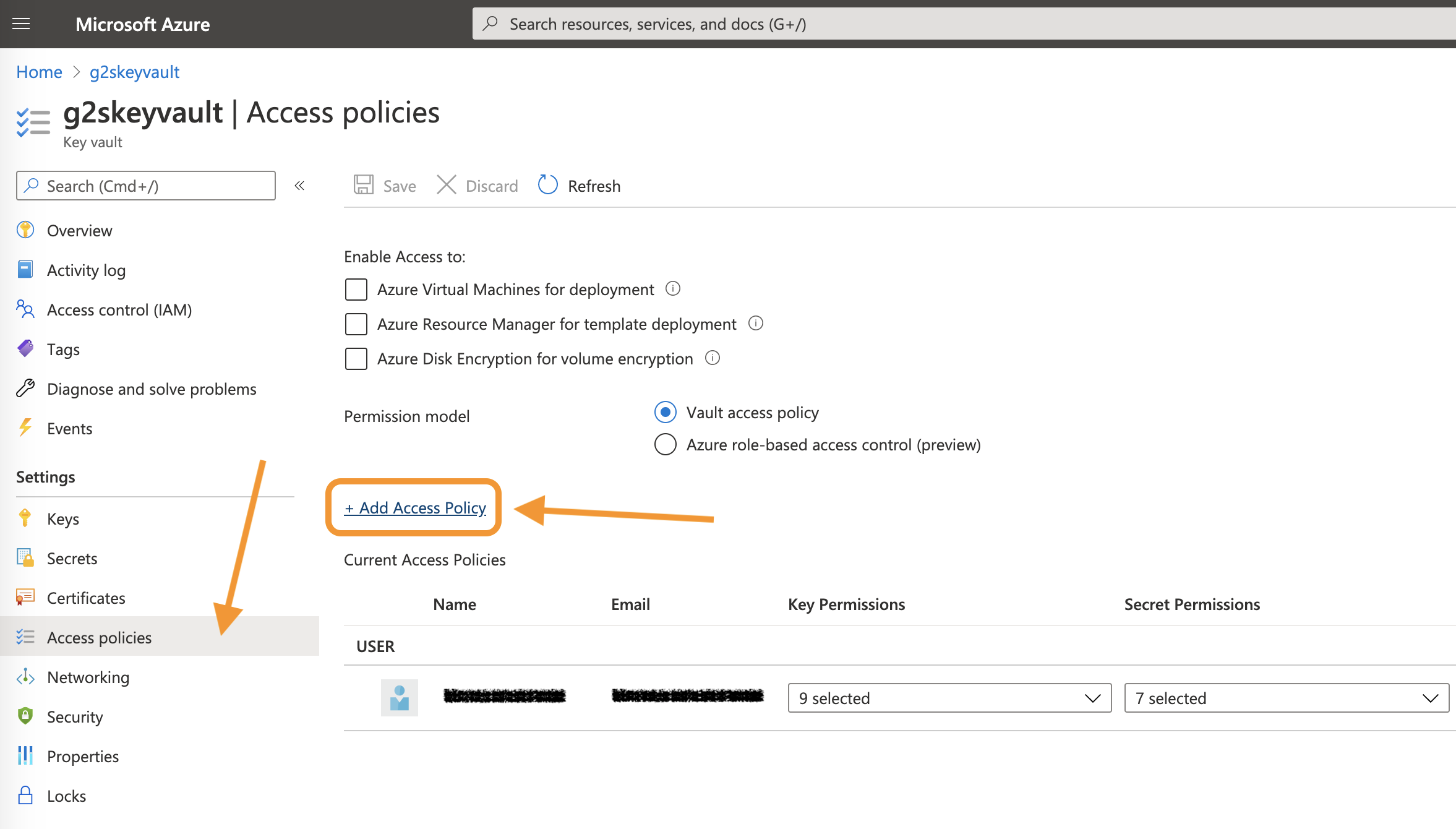Enable Azure Disk Encryption for volume encryption

pos(356,359)
